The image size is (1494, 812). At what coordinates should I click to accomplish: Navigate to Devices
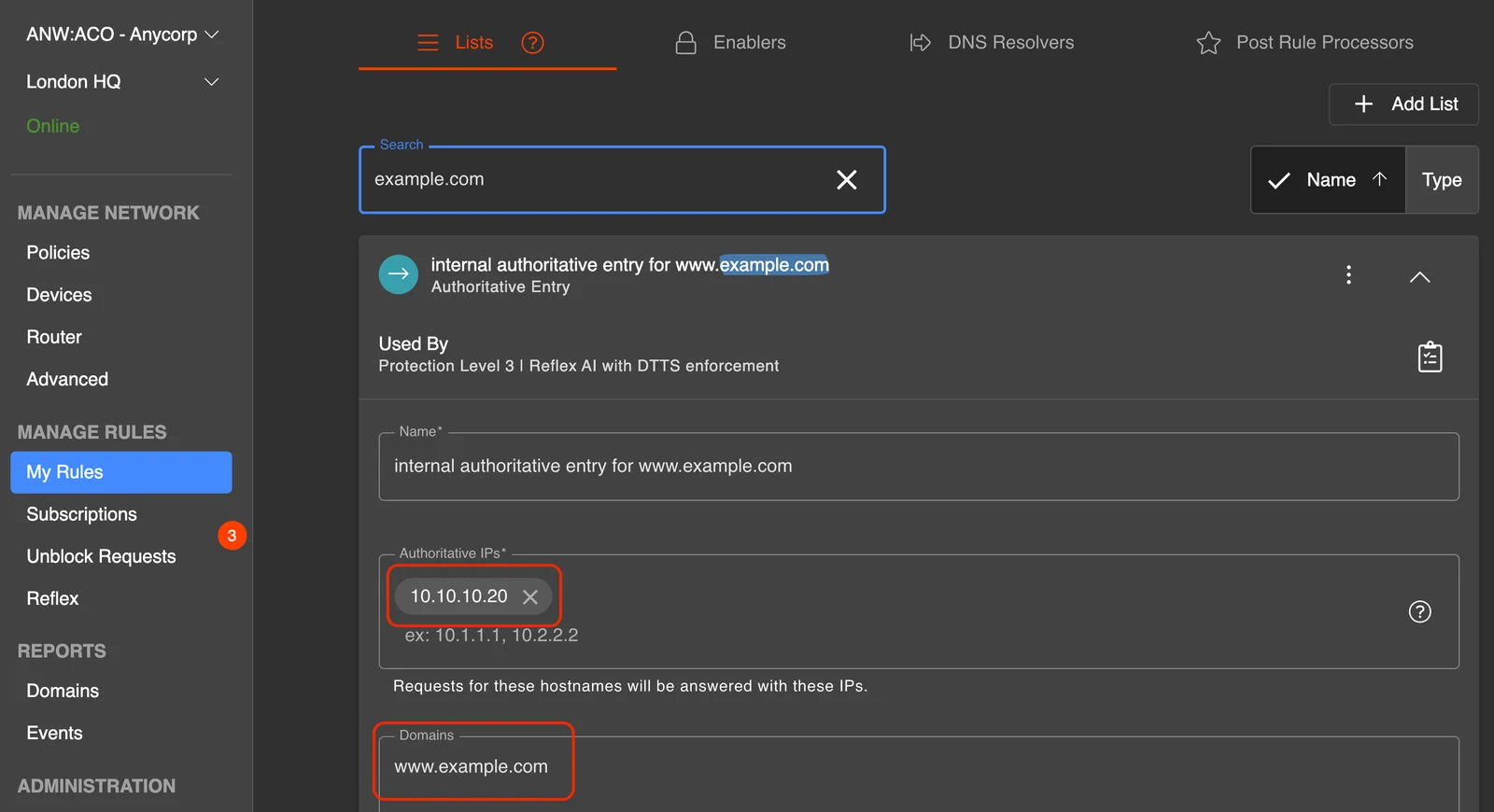tap(59, 295)
